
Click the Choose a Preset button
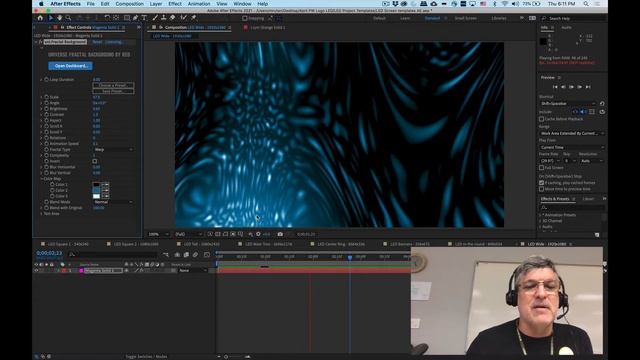113,85
